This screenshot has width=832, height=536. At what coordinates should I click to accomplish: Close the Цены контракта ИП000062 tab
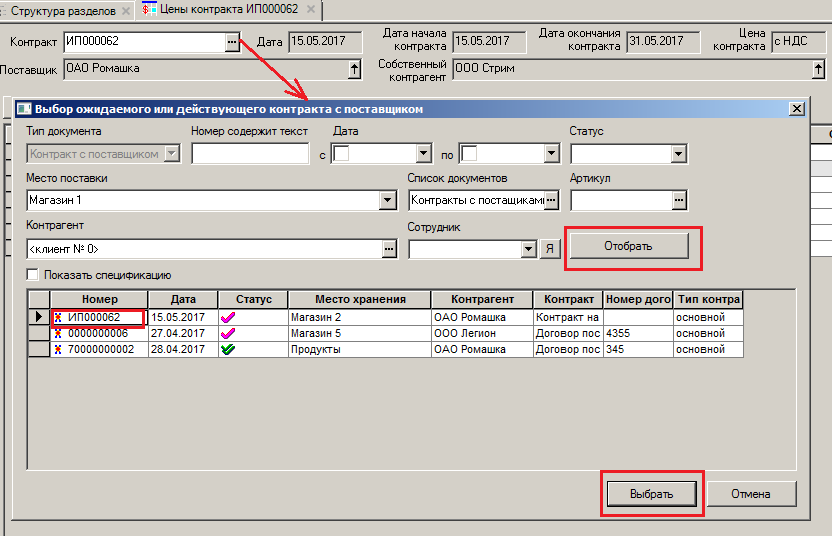tap(311, 9)
